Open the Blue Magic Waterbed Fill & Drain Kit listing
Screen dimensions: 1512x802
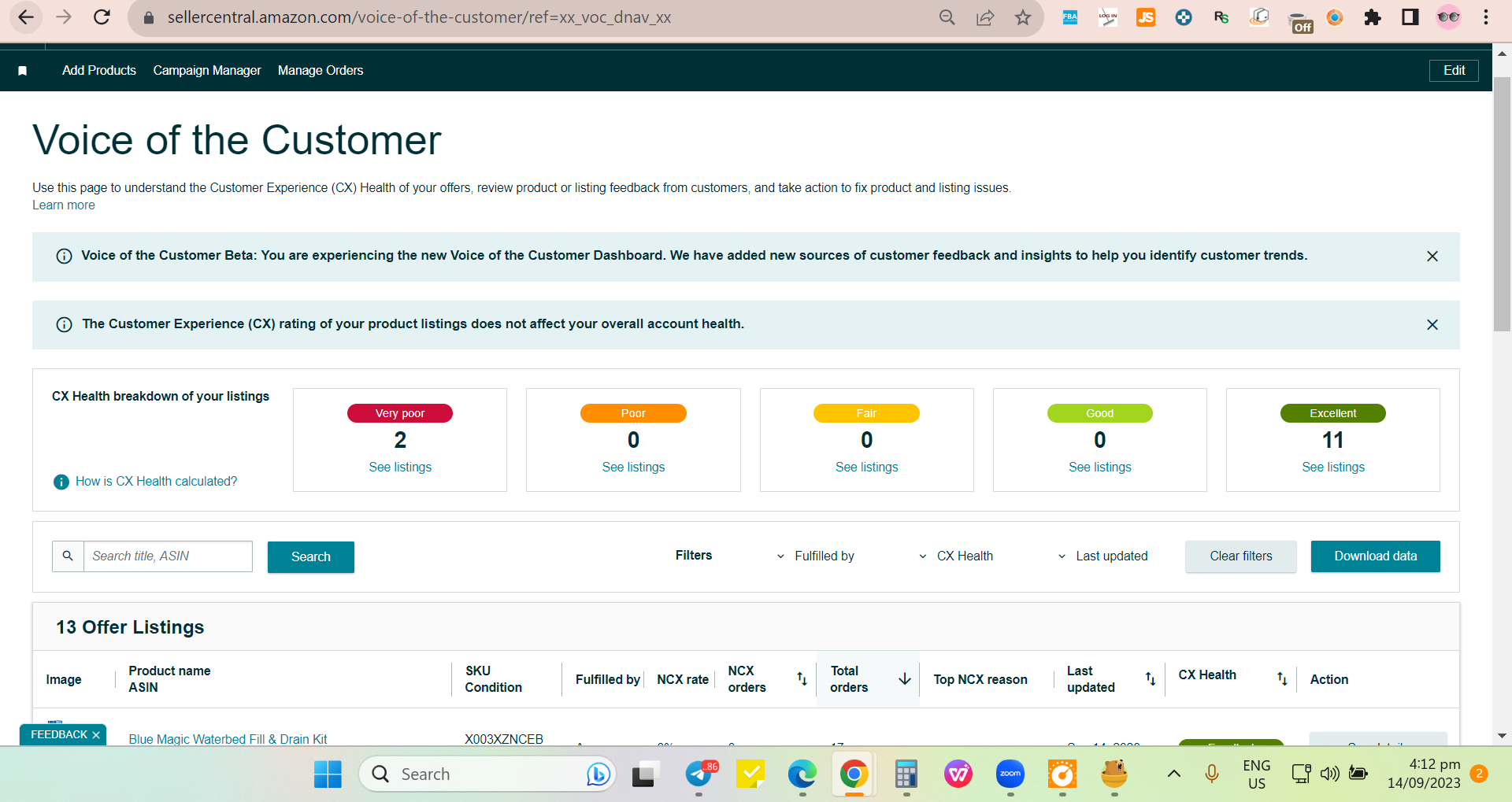pyautogui.click(x=228, y=739)
